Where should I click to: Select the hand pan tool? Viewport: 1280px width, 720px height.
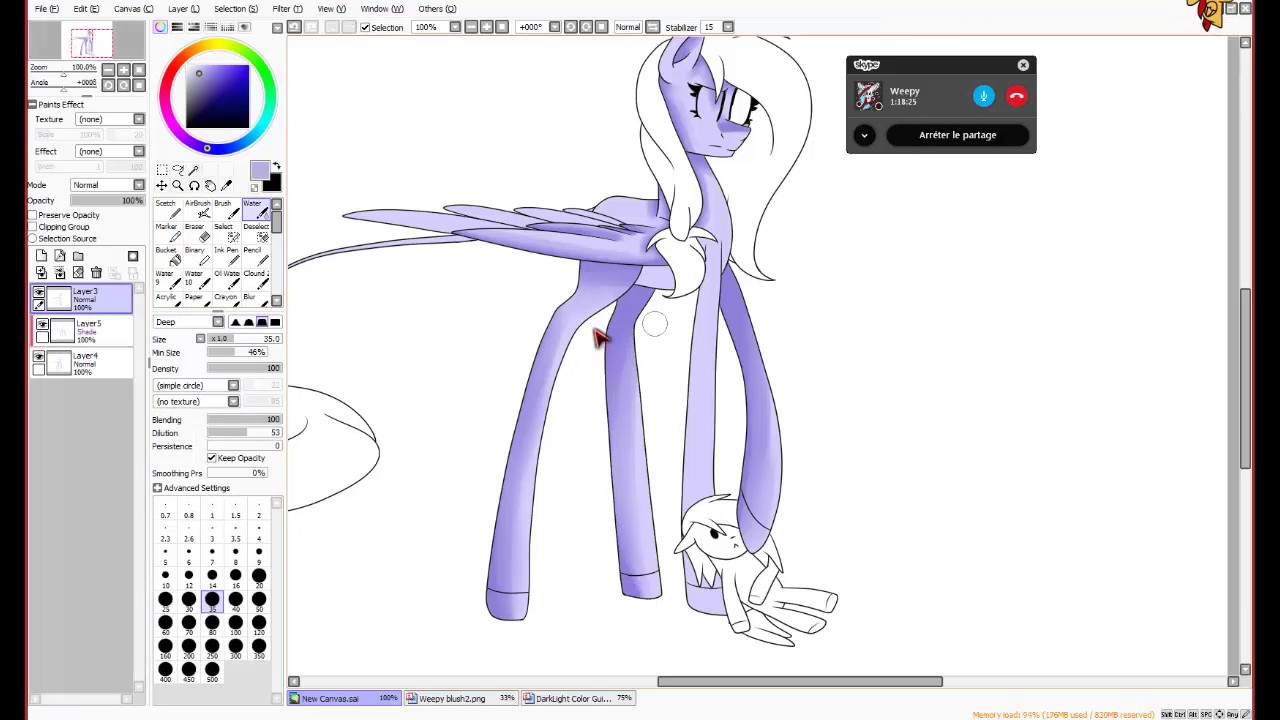pyautogui.click(x=210, y=186)
